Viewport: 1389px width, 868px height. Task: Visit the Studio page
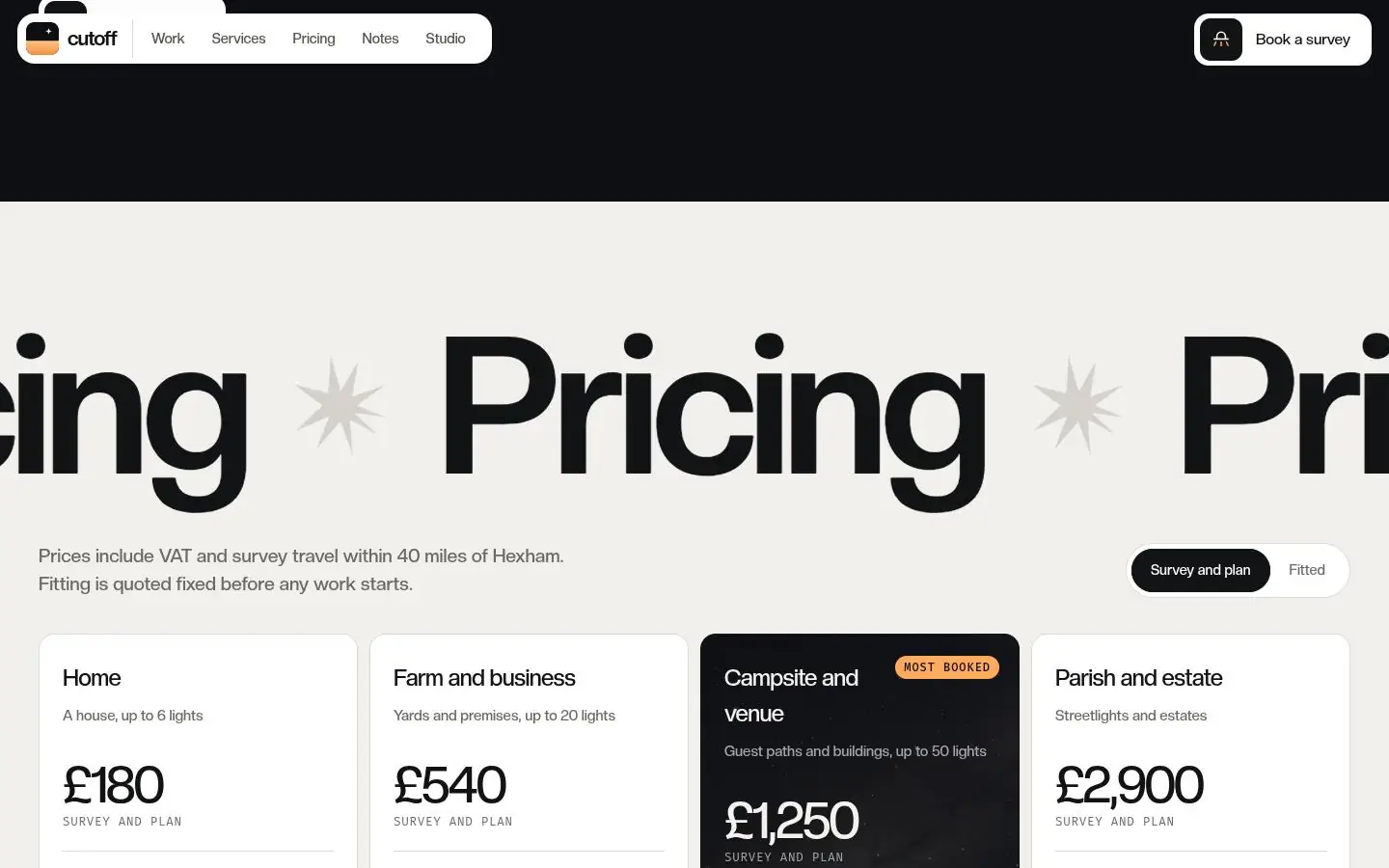point(446,39)
